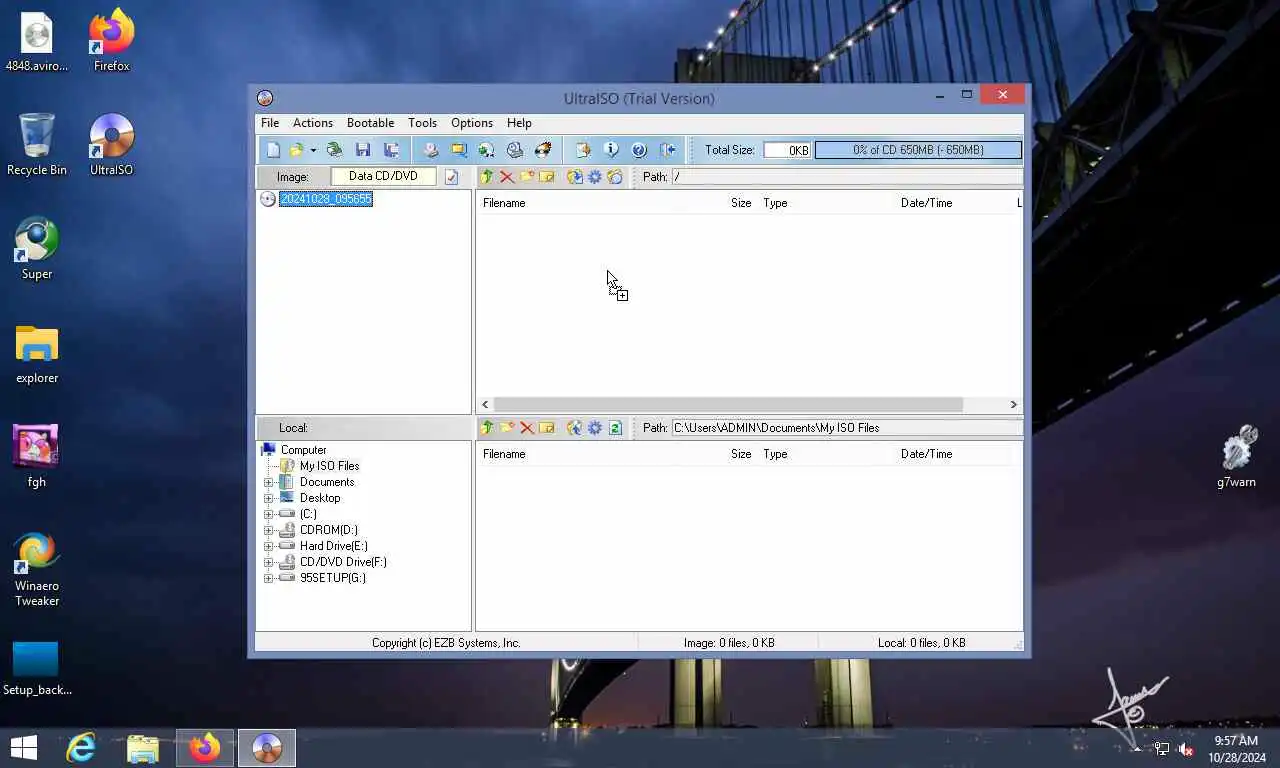Image resolution: width=1280 pixels, height=768 pixels.
Task: Open the Help menu
Action: (x=519, y=123)
